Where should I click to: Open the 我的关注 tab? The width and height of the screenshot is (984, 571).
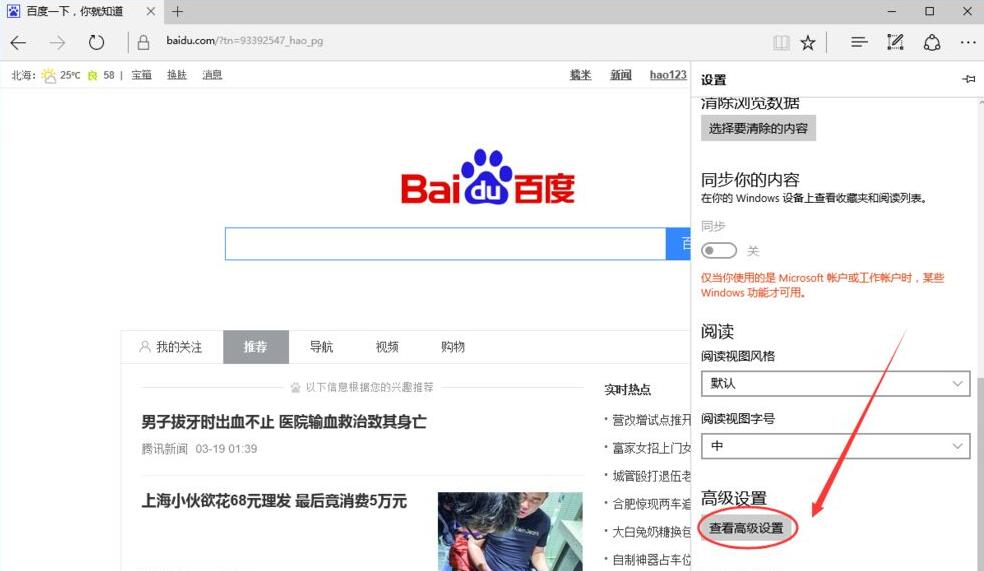pyautogui.click(x=171, y=347)
